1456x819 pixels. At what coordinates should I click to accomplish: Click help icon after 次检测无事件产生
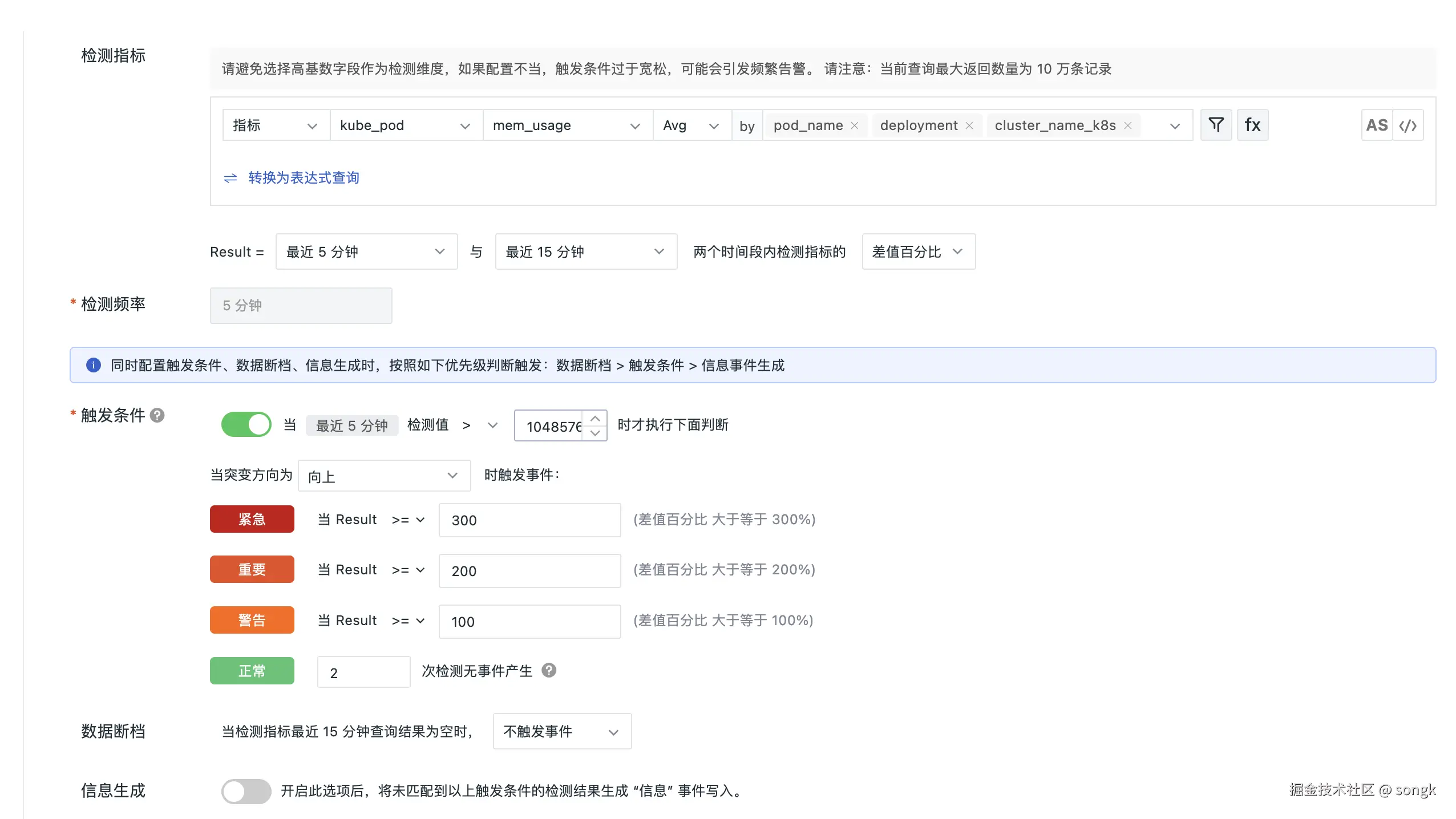click(x=549, y=670)
